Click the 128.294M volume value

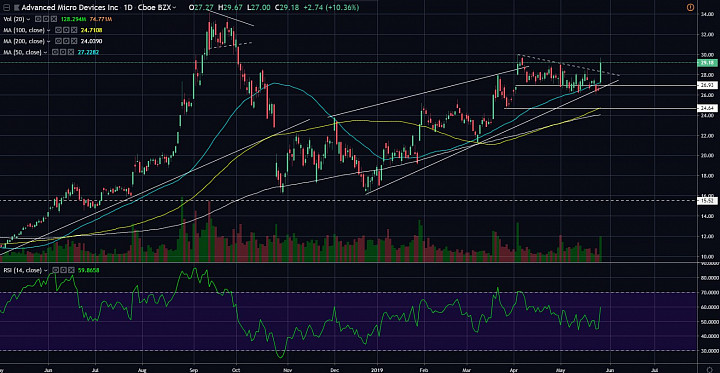pos(73,19)
